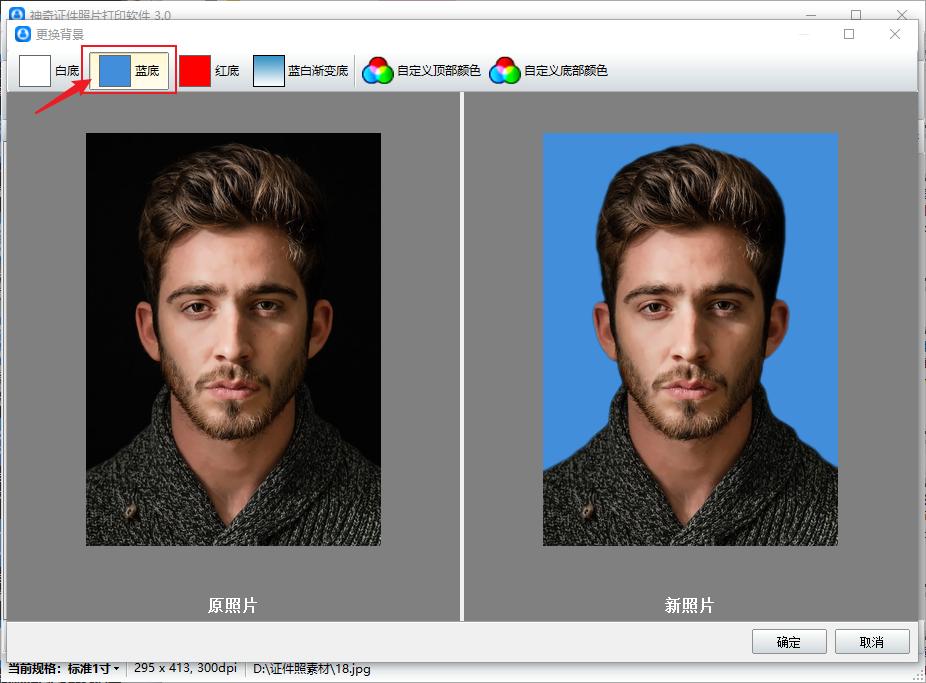Close the 更换背景 dialog
This screenshot has width=926, height=683.
coord(895,34)
